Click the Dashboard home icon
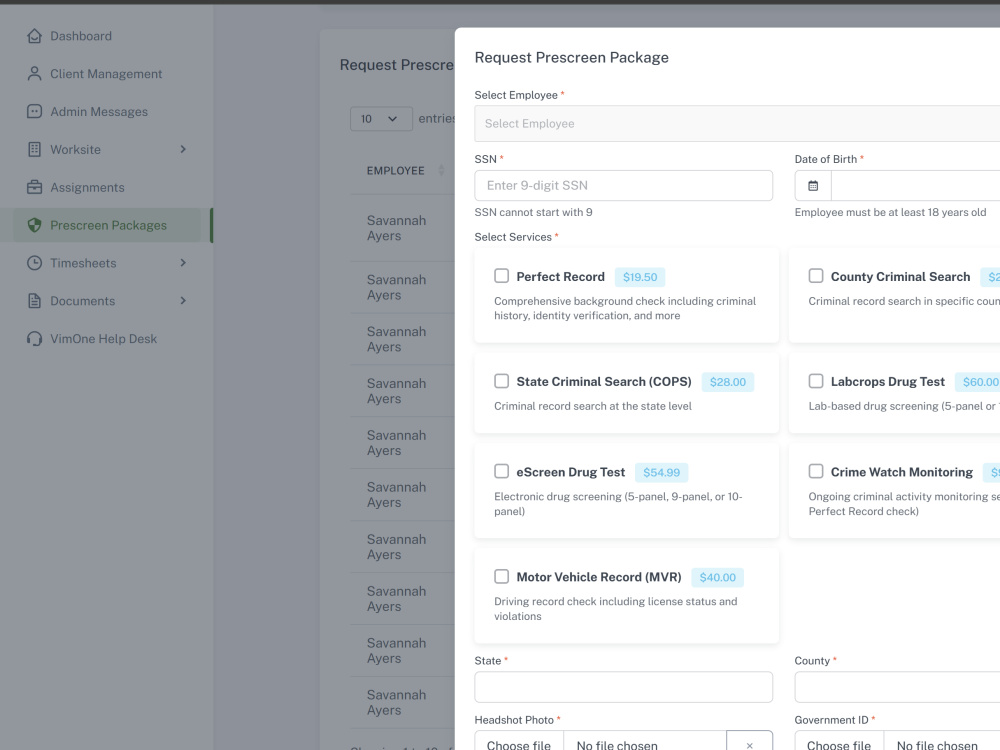 tap(34, 36)
